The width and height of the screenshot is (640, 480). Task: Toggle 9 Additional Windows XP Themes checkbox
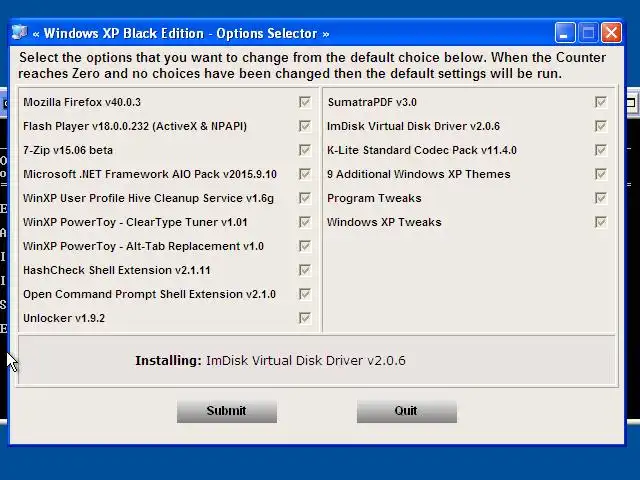600,174
